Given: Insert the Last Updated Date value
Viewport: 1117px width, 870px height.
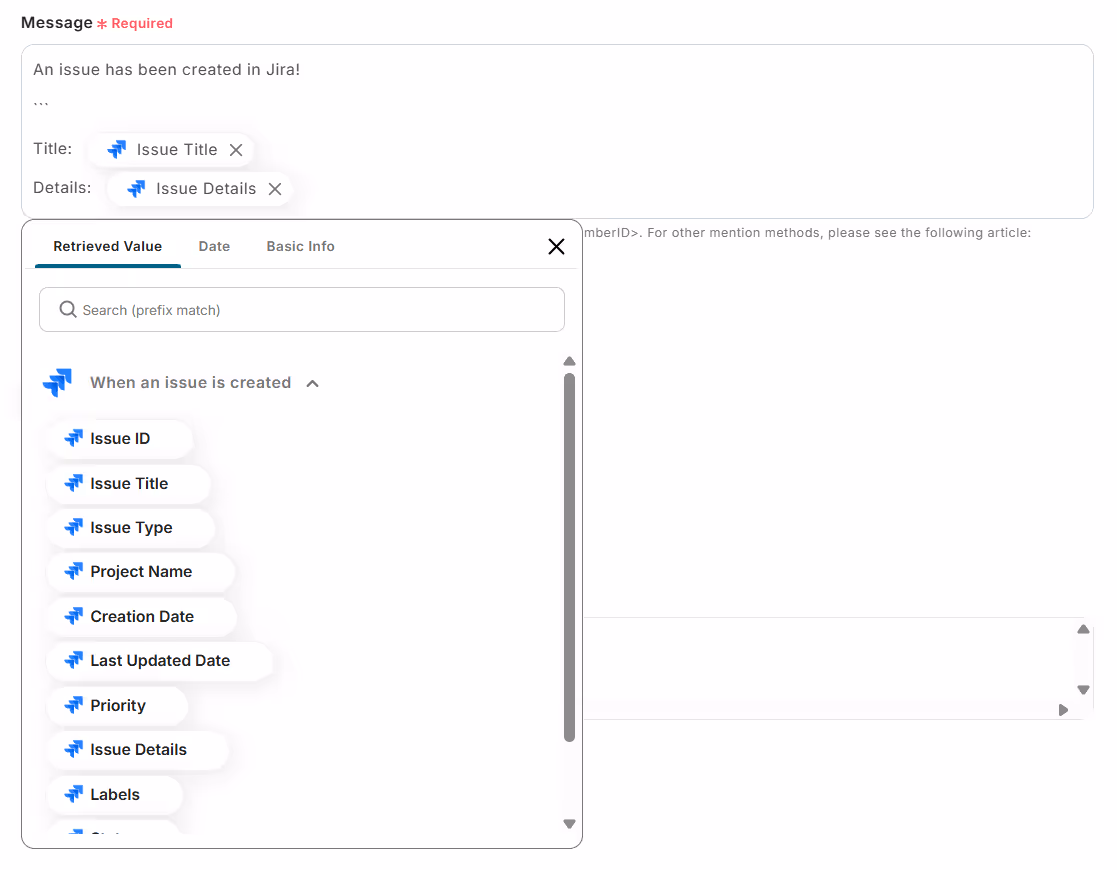Looking at the screenshot, I should pos(160,661).
